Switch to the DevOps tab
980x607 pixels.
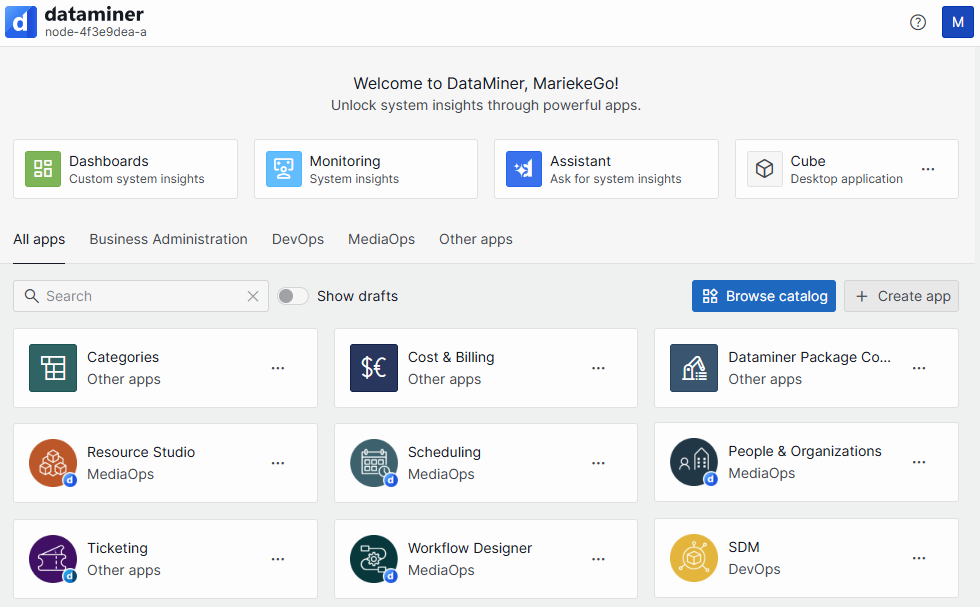pos(298,239)
